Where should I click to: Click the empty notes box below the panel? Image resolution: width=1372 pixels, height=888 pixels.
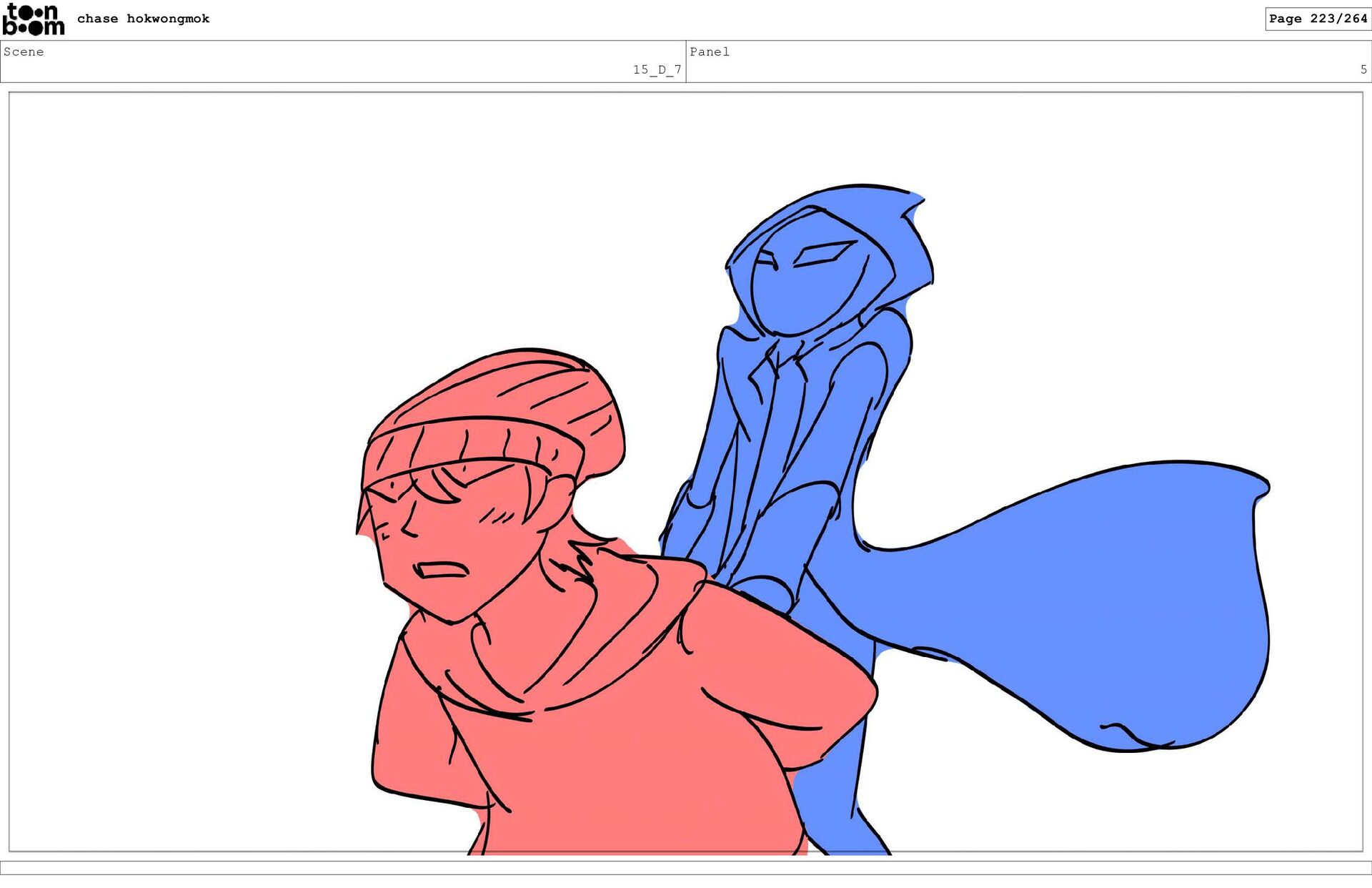(x=686, y=867)
